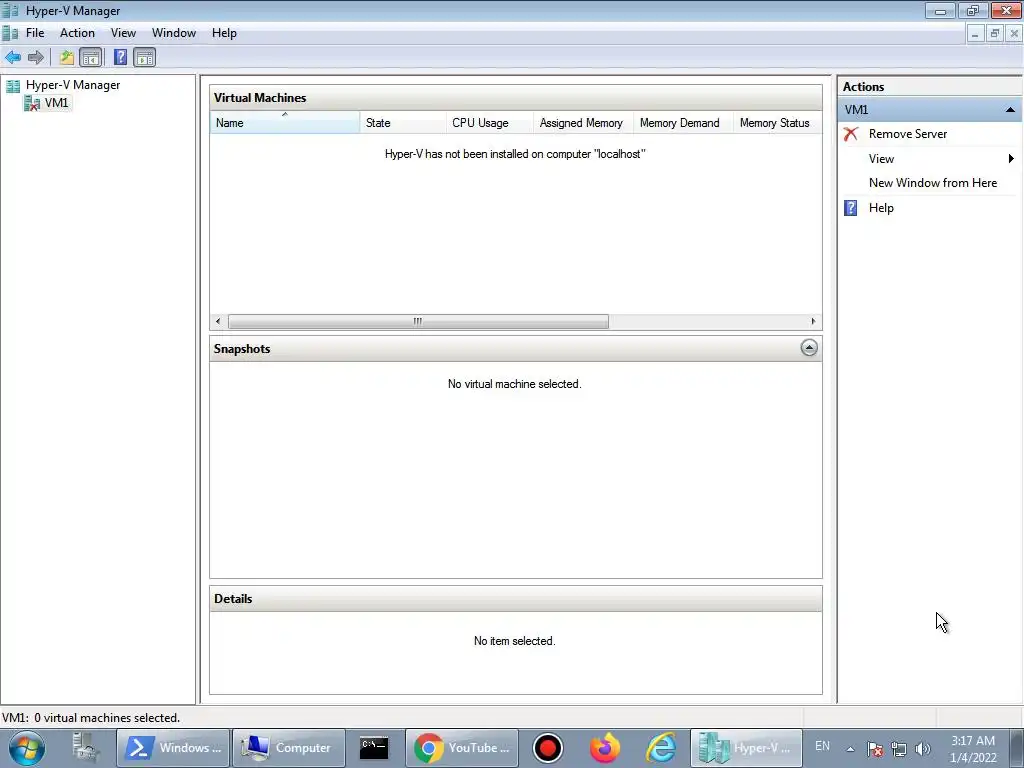The width and height of the screenshot is (1024, 768).
Task: Open the View menu
Action: [x=123, y=33]
